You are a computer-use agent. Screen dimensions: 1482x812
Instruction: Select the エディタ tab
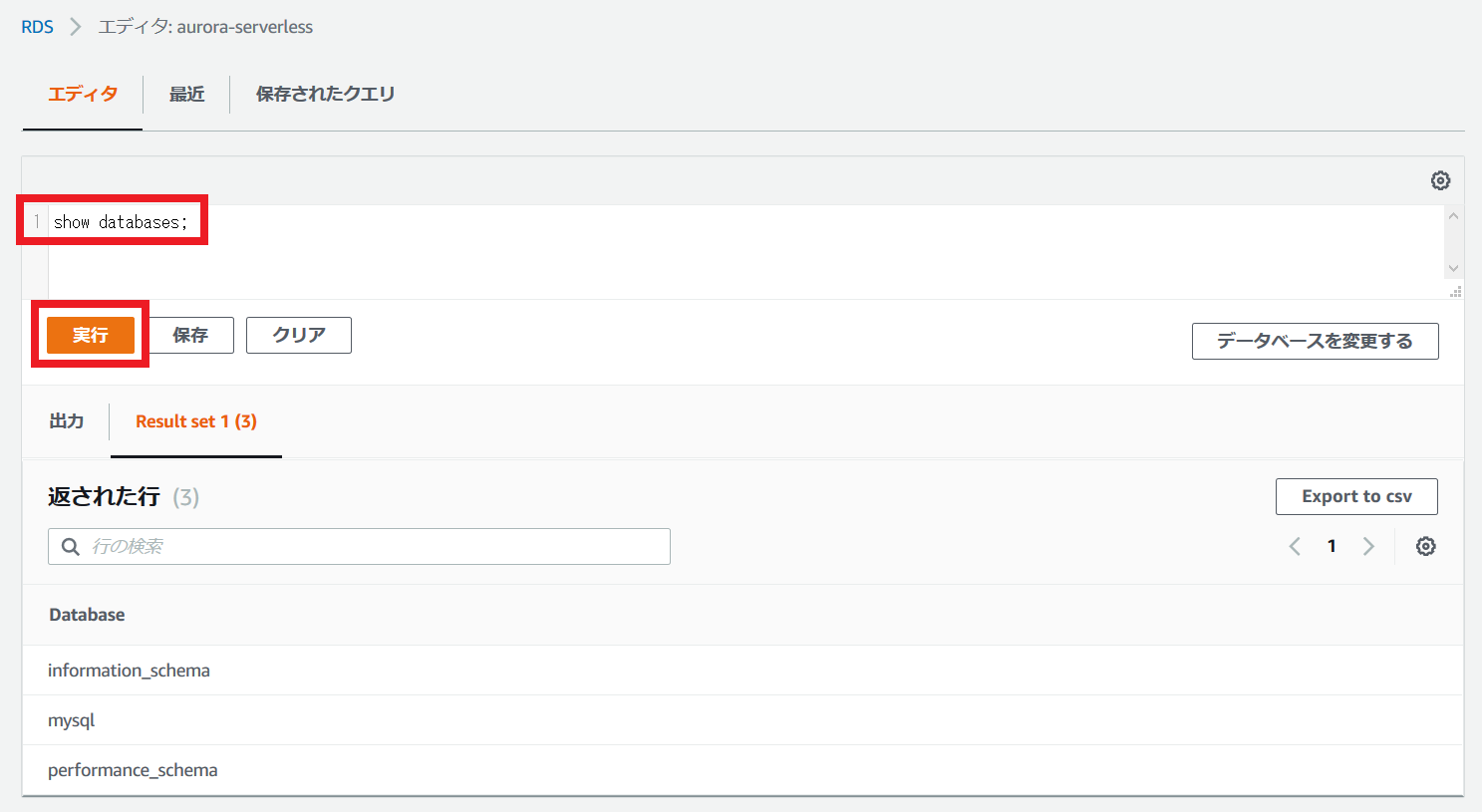click(83, 94)
